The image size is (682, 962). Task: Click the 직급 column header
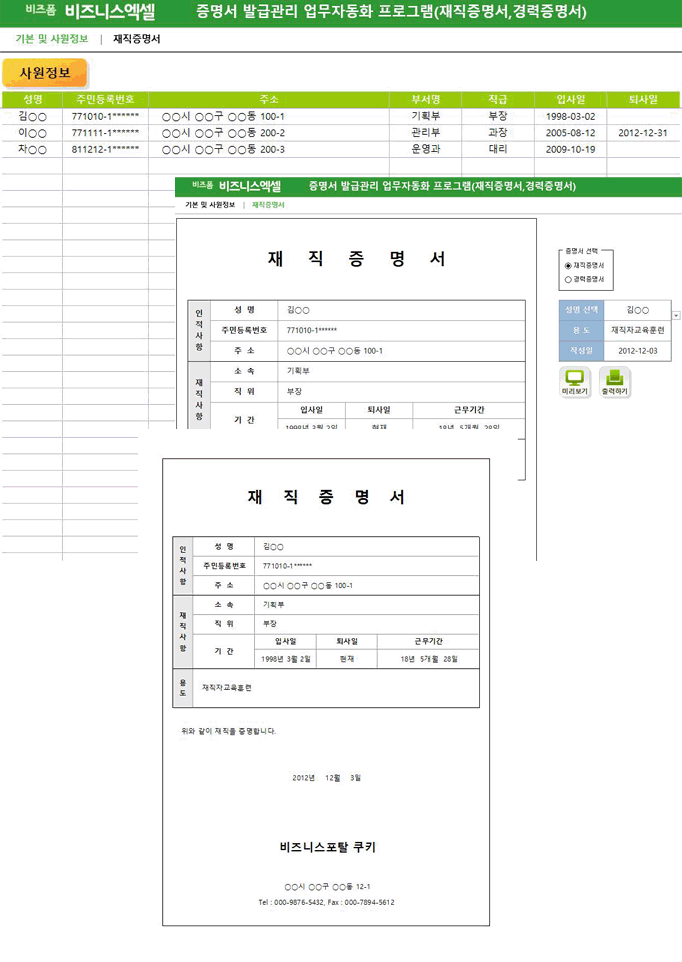pos(497,99)
